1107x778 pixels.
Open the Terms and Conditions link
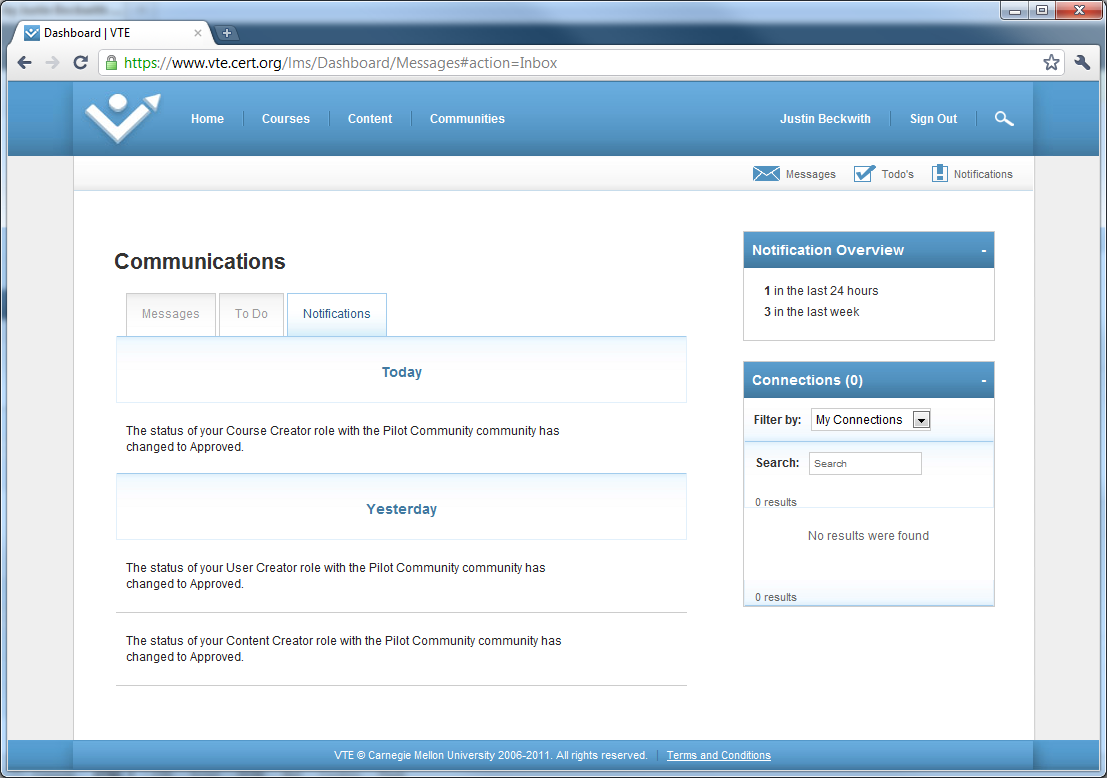(719, 755)
